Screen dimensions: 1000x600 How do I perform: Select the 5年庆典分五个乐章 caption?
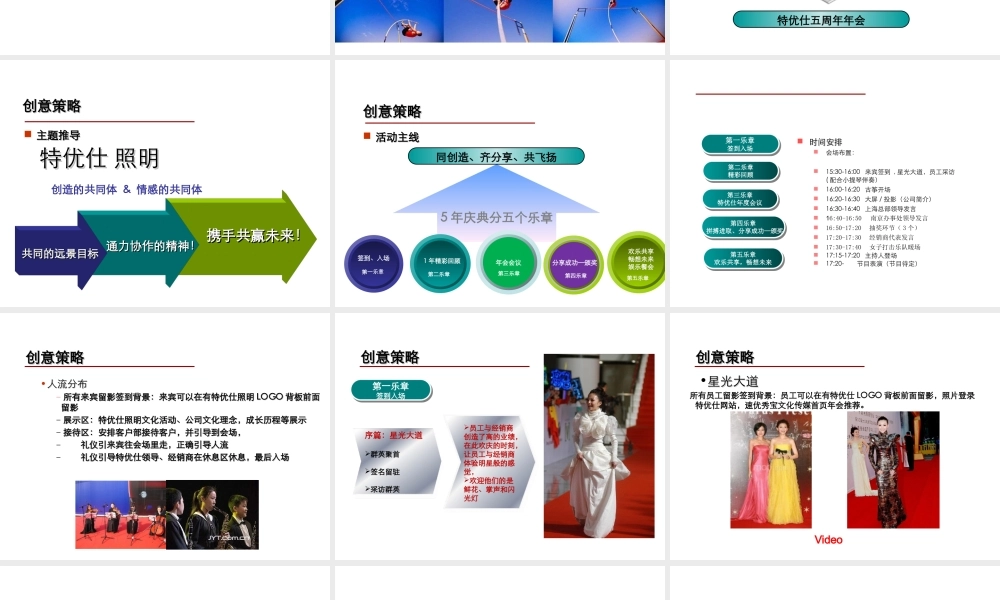click(x=496, y=217)
